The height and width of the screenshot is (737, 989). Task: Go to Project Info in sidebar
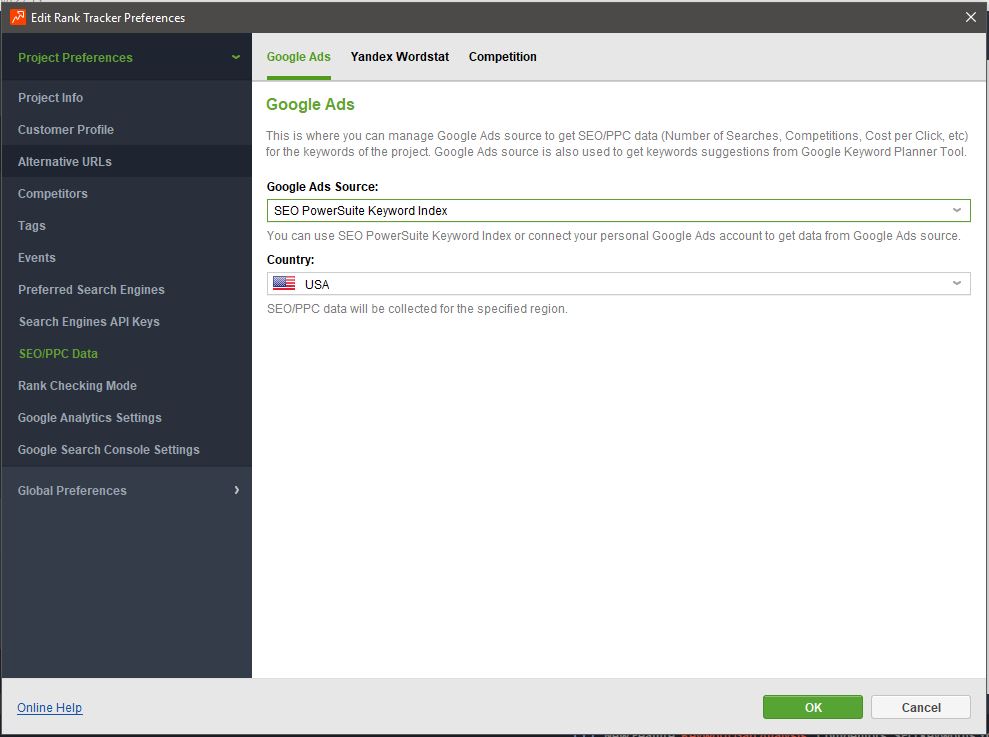point(50,98)
